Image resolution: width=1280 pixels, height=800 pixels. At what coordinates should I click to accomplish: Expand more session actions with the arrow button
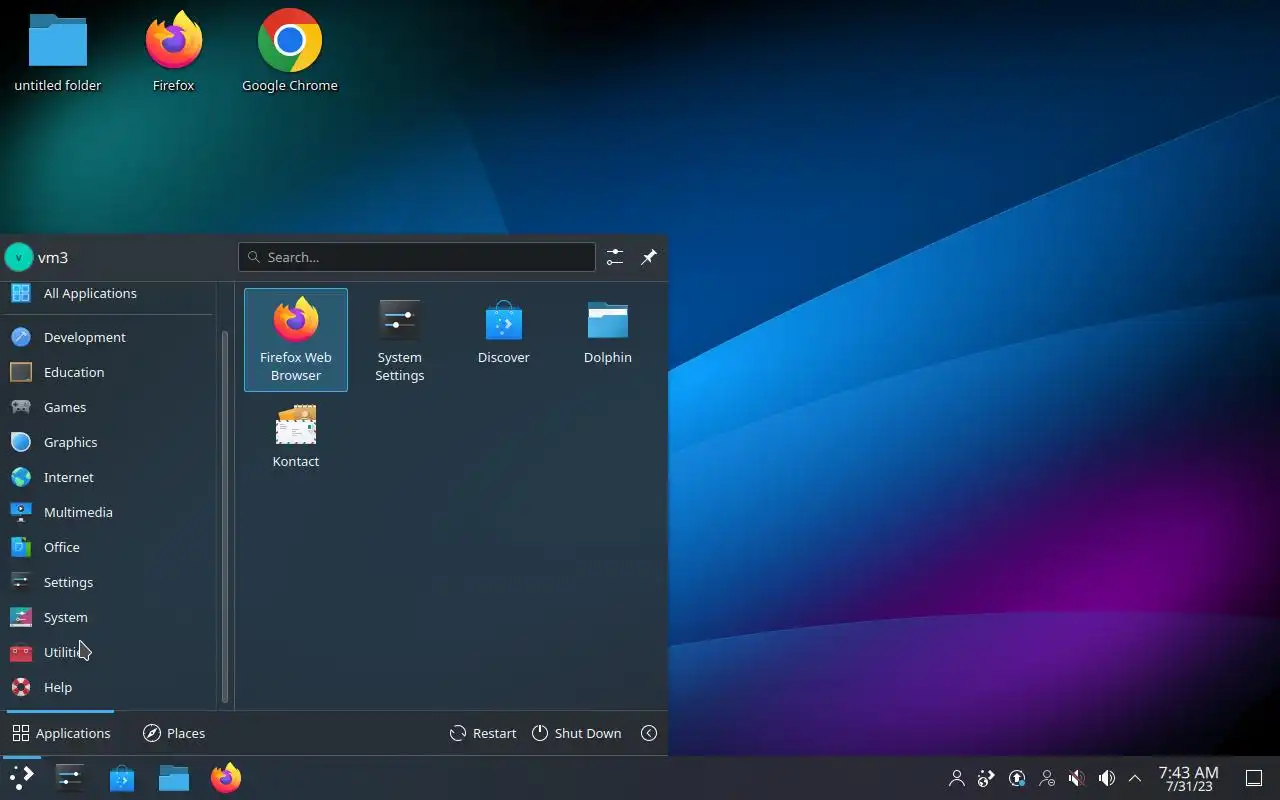point(649,733)
